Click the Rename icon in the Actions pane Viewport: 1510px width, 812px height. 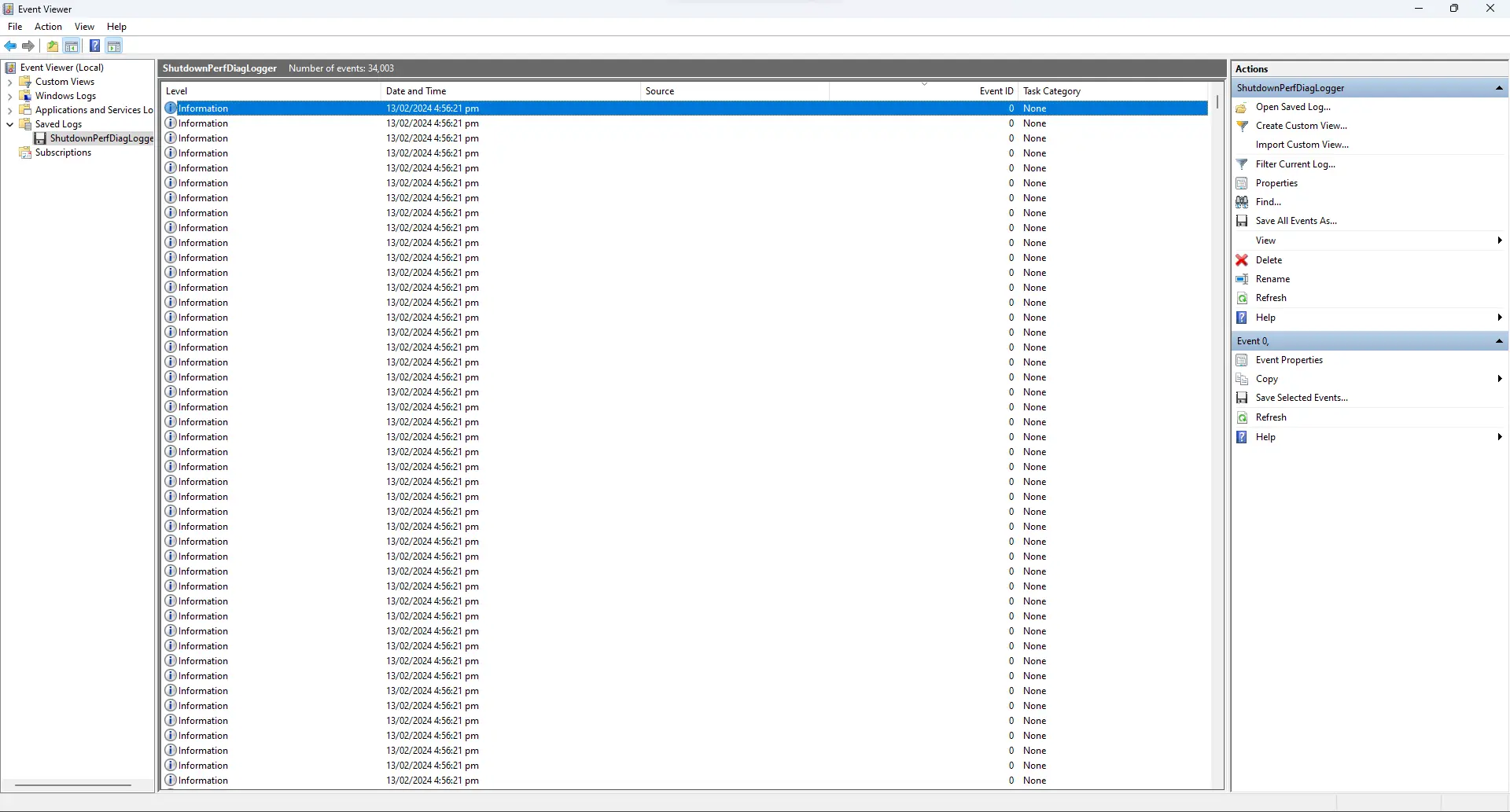[1242, 279]
